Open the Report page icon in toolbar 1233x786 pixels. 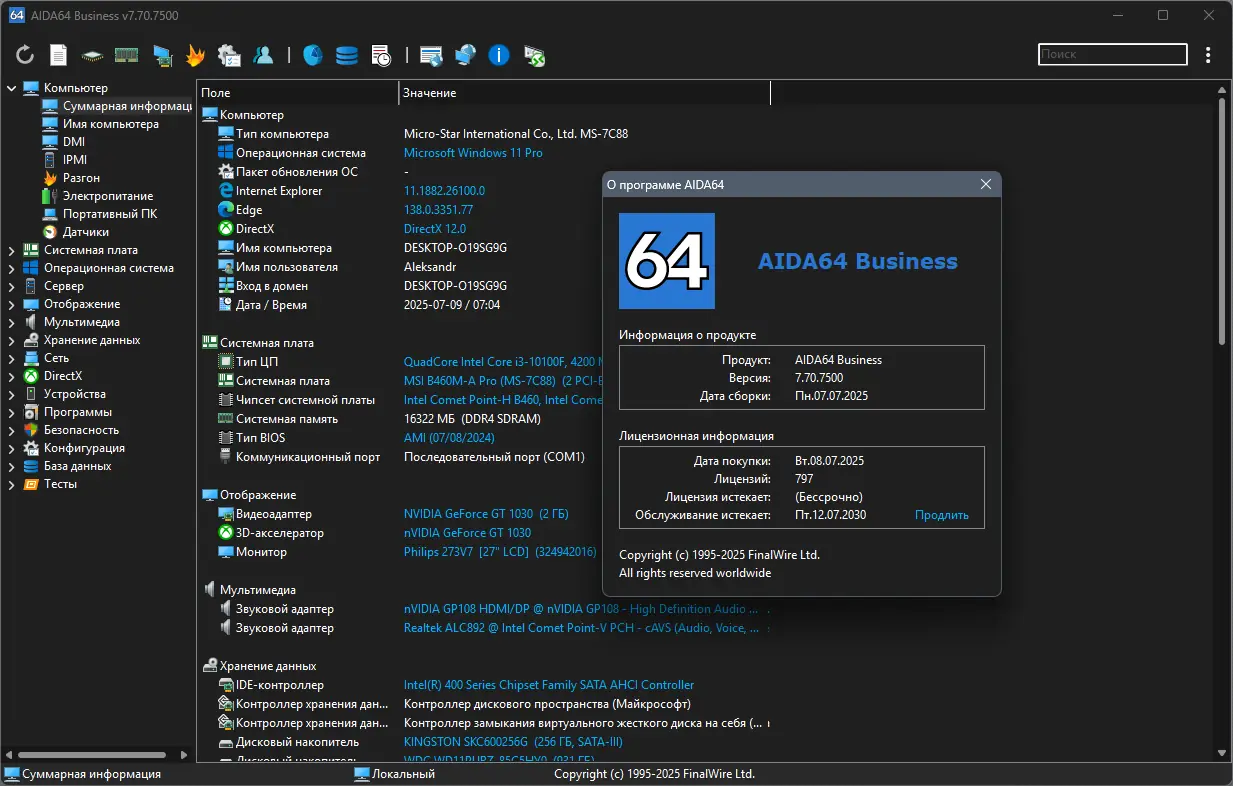click(x=59, y=55)
